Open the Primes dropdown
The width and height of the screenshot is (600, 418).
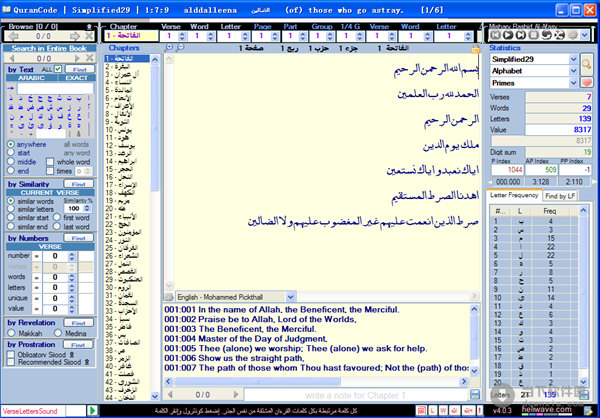(x=573, y=83)
